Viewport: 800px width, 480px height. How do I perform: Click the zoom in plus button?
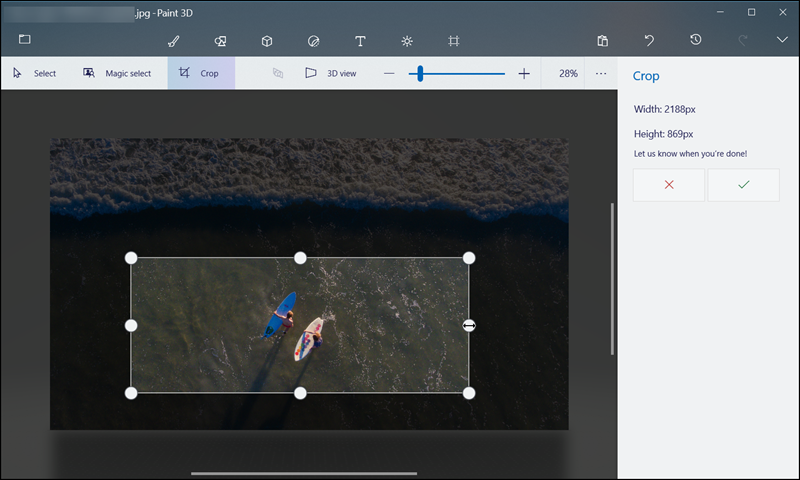tap(524, 74)
